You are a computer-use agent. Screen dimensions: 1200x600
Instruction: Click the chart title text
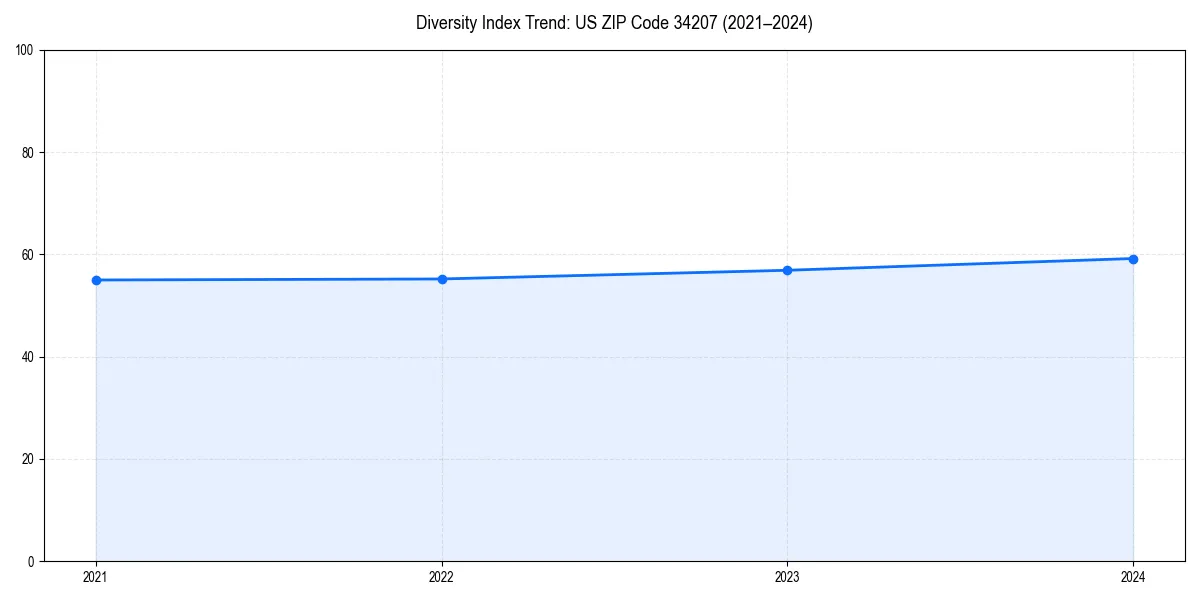[615, 23]
